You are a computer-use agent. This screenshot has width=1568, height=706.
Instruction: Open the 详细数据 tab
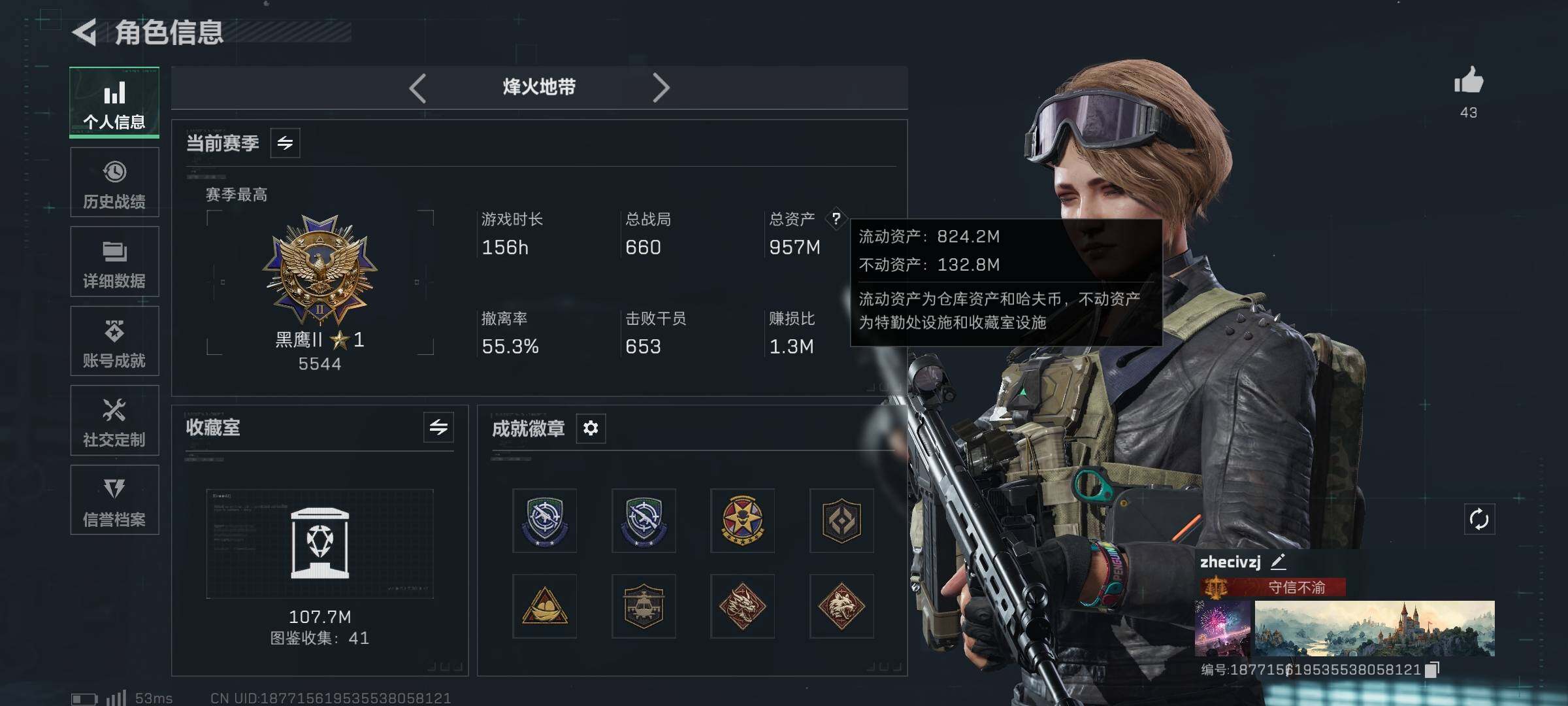pos(114,261)
